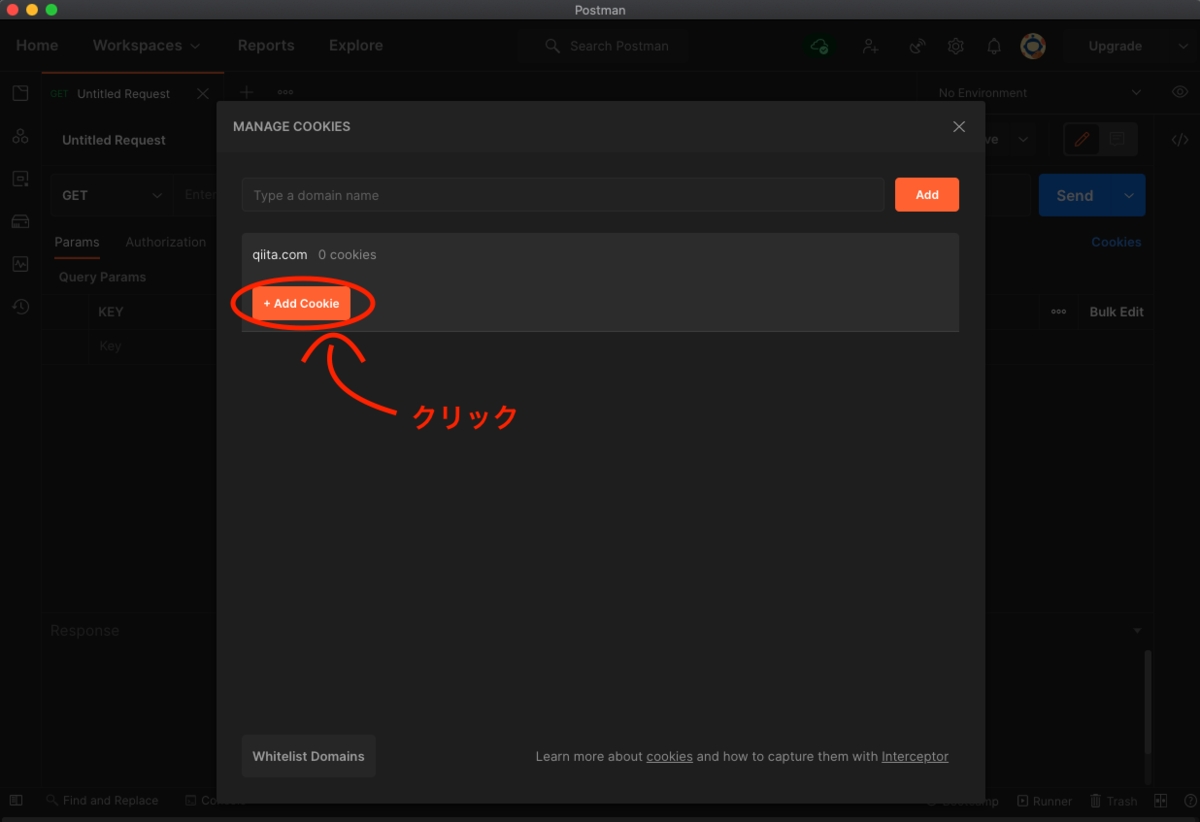Open the code snippet icon
The image size is (1200, 822).
[1180, 140]
